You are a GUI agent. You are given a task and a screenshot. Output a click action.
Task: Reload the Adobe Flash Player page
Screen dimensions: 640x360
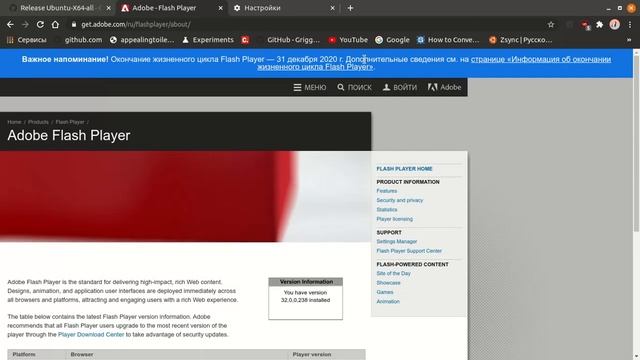pyautogui.click(x=40, y=24)
